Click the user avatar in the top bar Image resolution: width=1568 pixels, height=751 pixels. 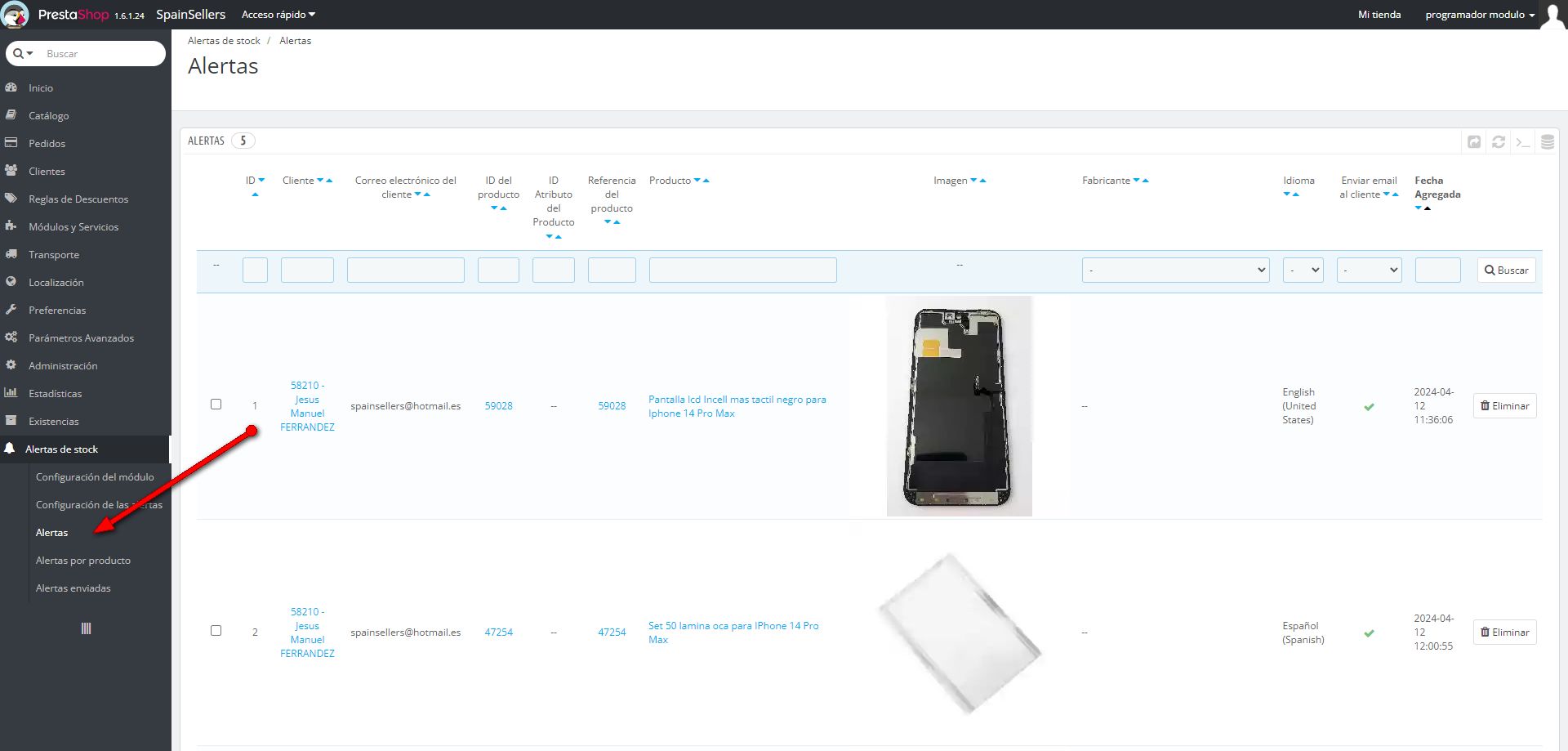tap(1552, 15)
